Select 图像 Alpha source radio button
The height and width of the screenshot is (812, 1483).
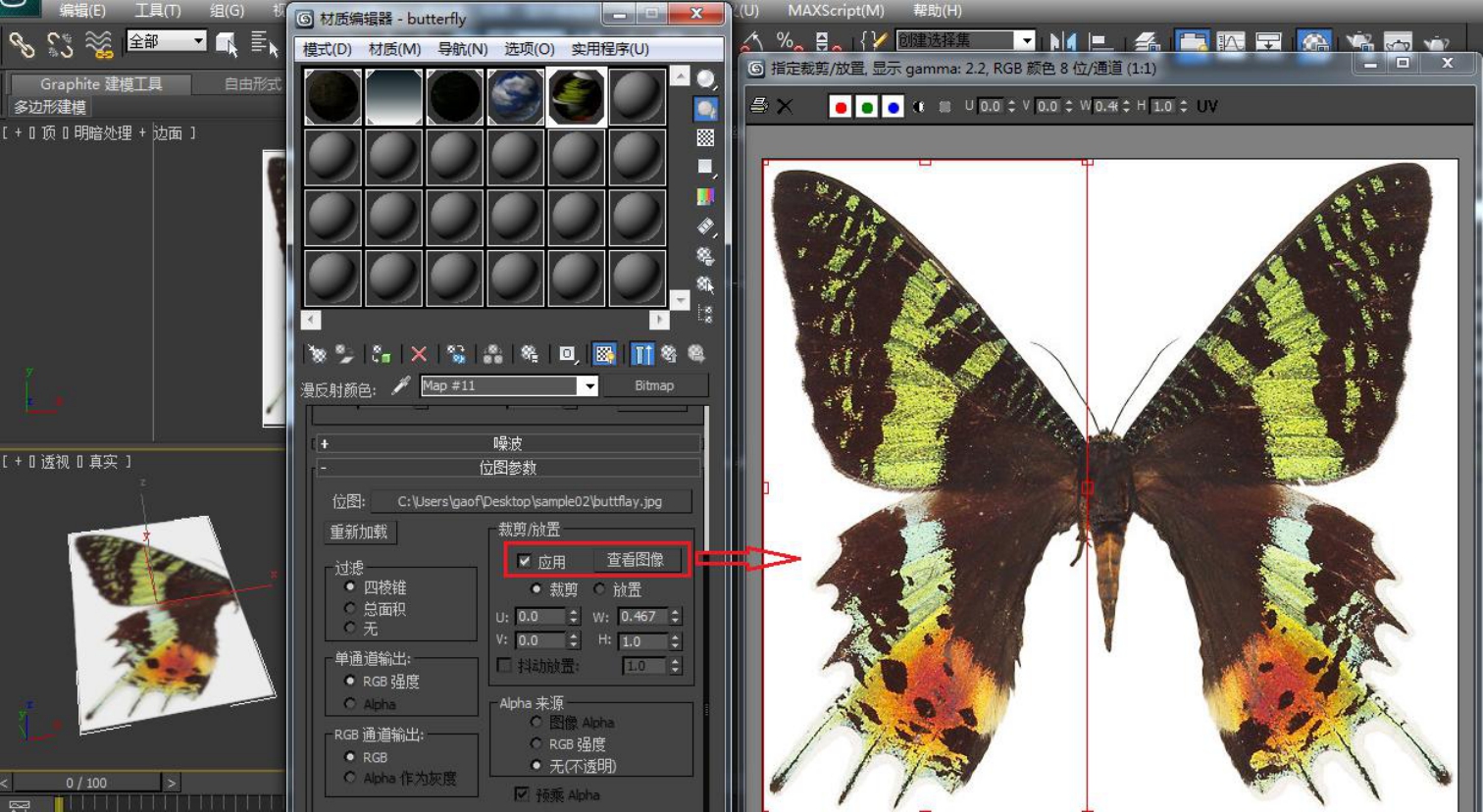click(x=536, y=722)
